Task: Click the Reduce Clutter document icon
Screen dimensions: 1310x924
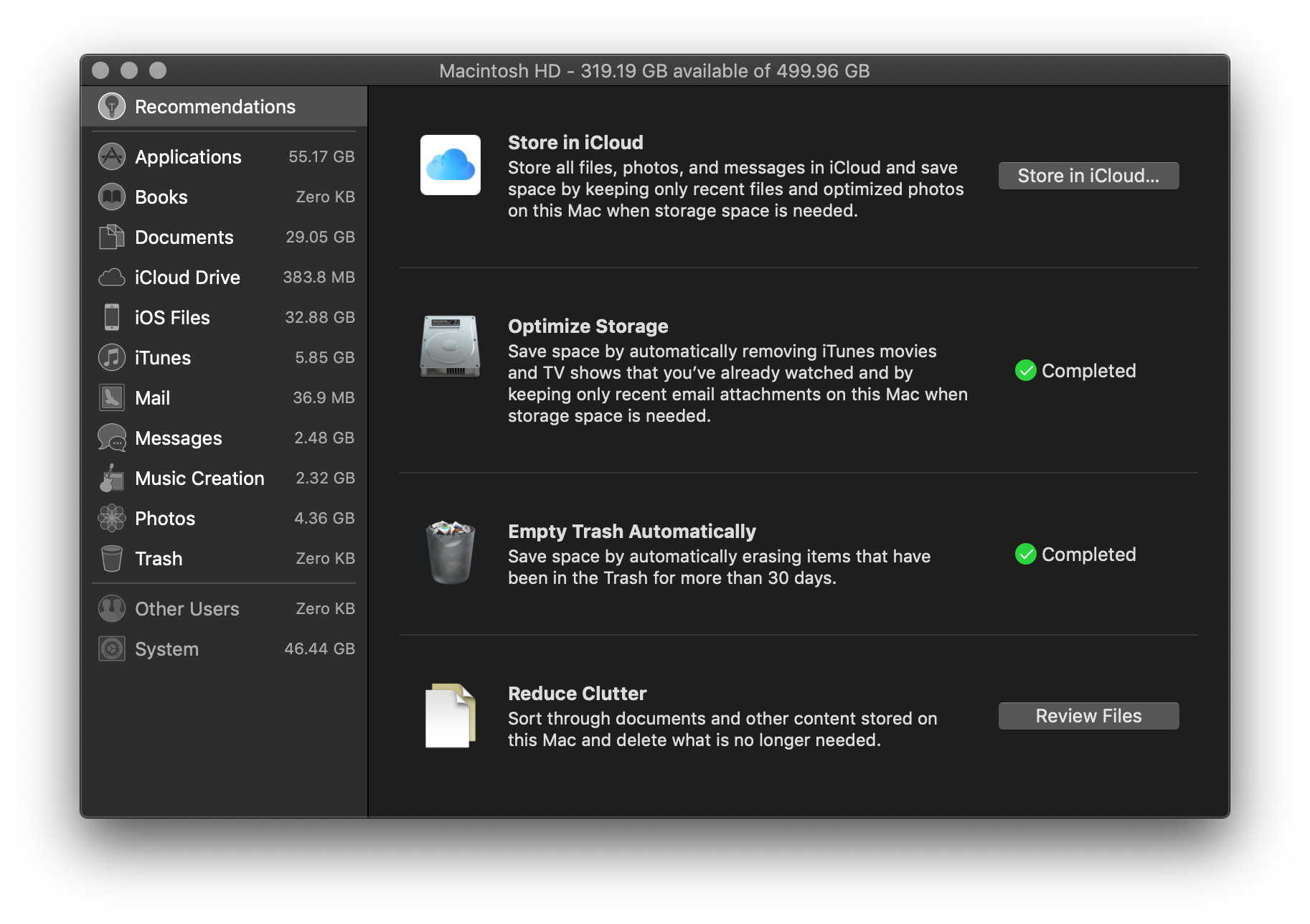Action: pyautogui.click(x=451, y=716)
